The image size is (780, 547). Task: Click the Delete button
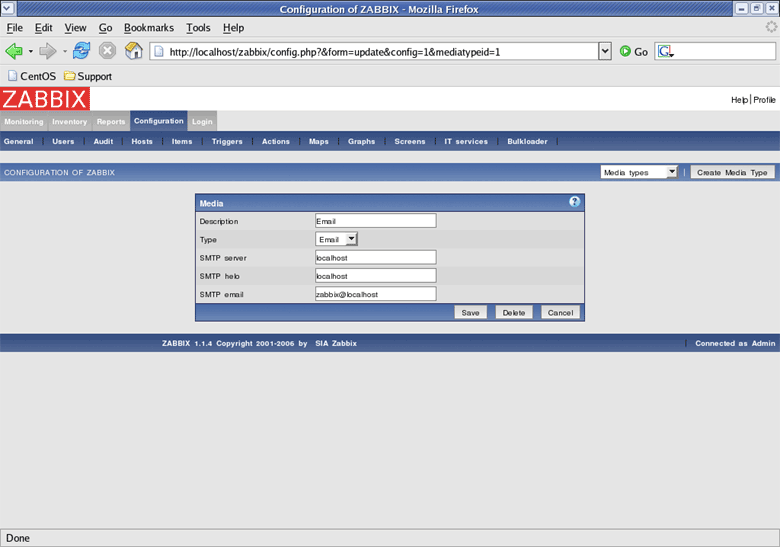coord(513,312)
